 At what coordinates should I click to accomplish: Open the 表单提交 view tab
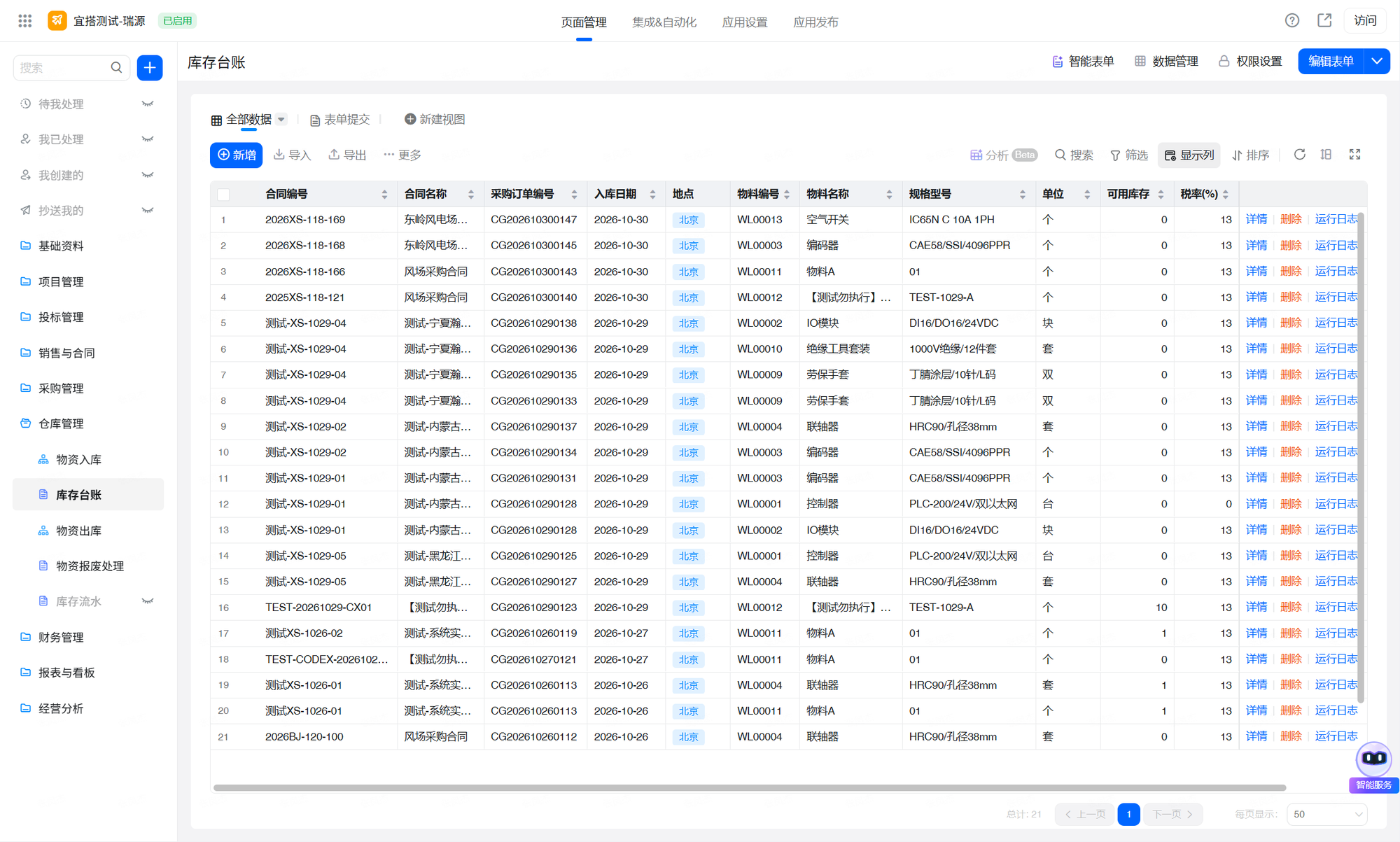339,120
